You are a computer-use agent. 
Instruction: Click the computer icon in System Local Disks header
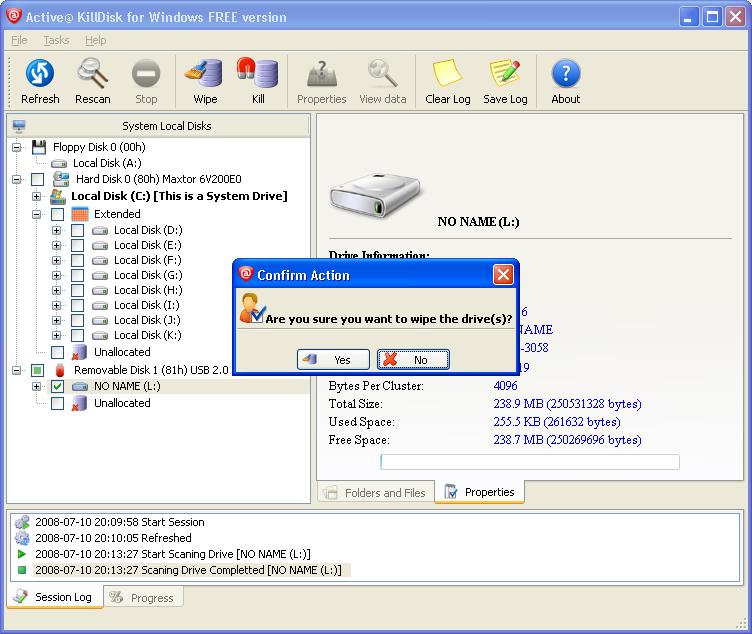19,126
